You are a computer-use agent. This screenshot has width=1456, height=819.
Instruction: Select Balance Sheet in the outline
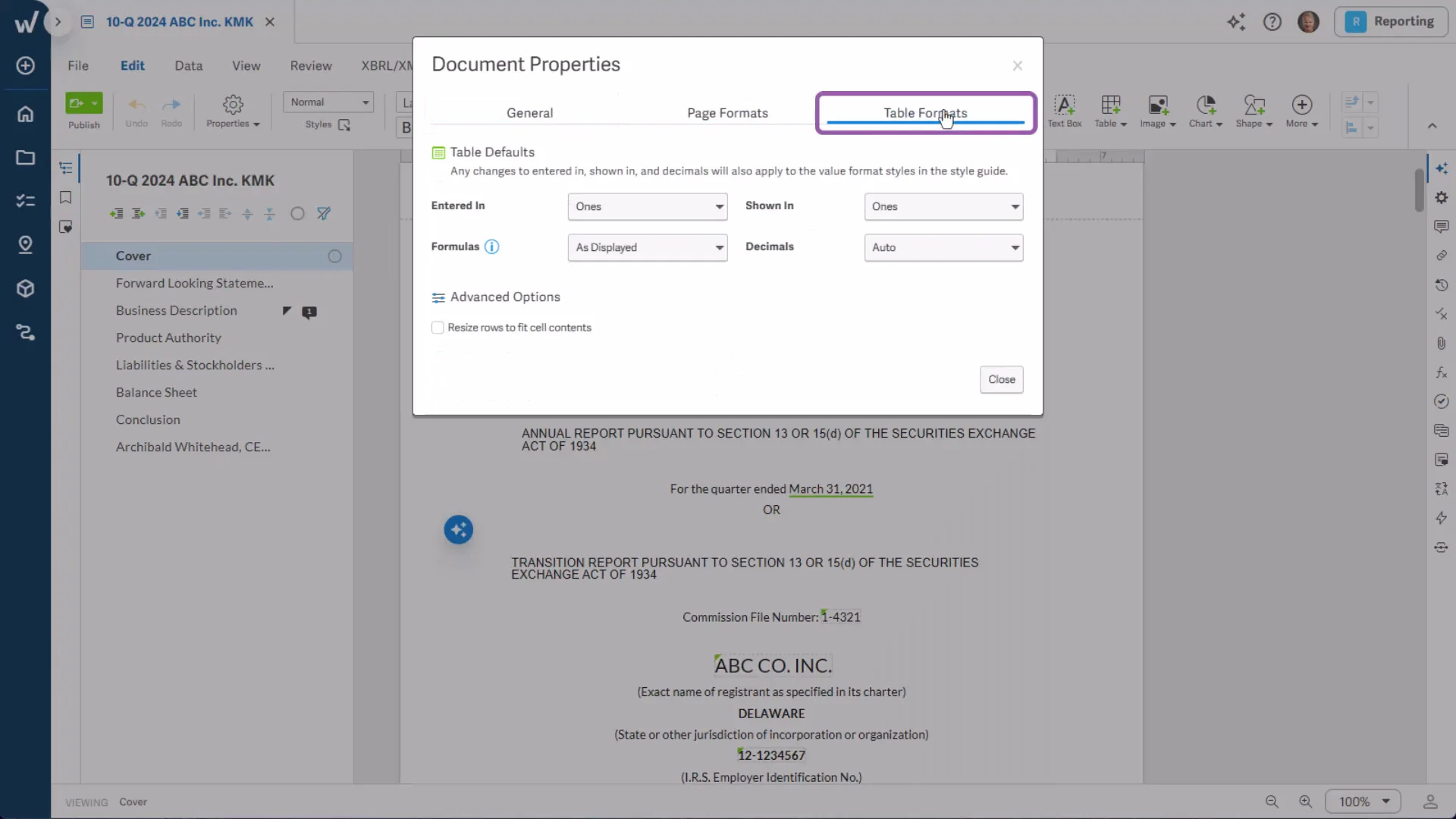click(x=156, y=392)
